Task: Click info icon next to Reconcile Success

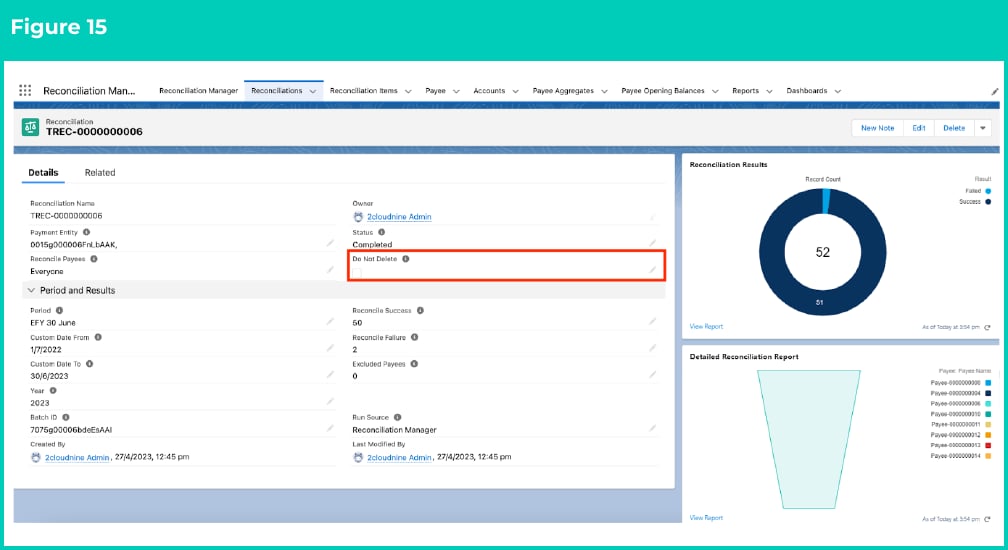Action: pyautogui.click(x=420, y=310)
